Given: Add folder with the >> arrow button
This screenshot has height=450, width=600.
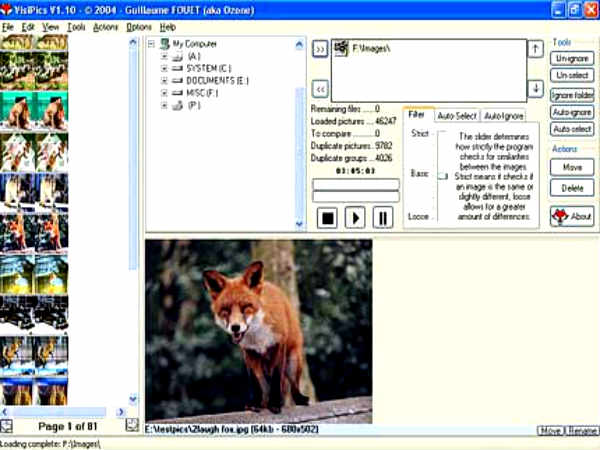Looking at the screenshot, I should [320, 48].
